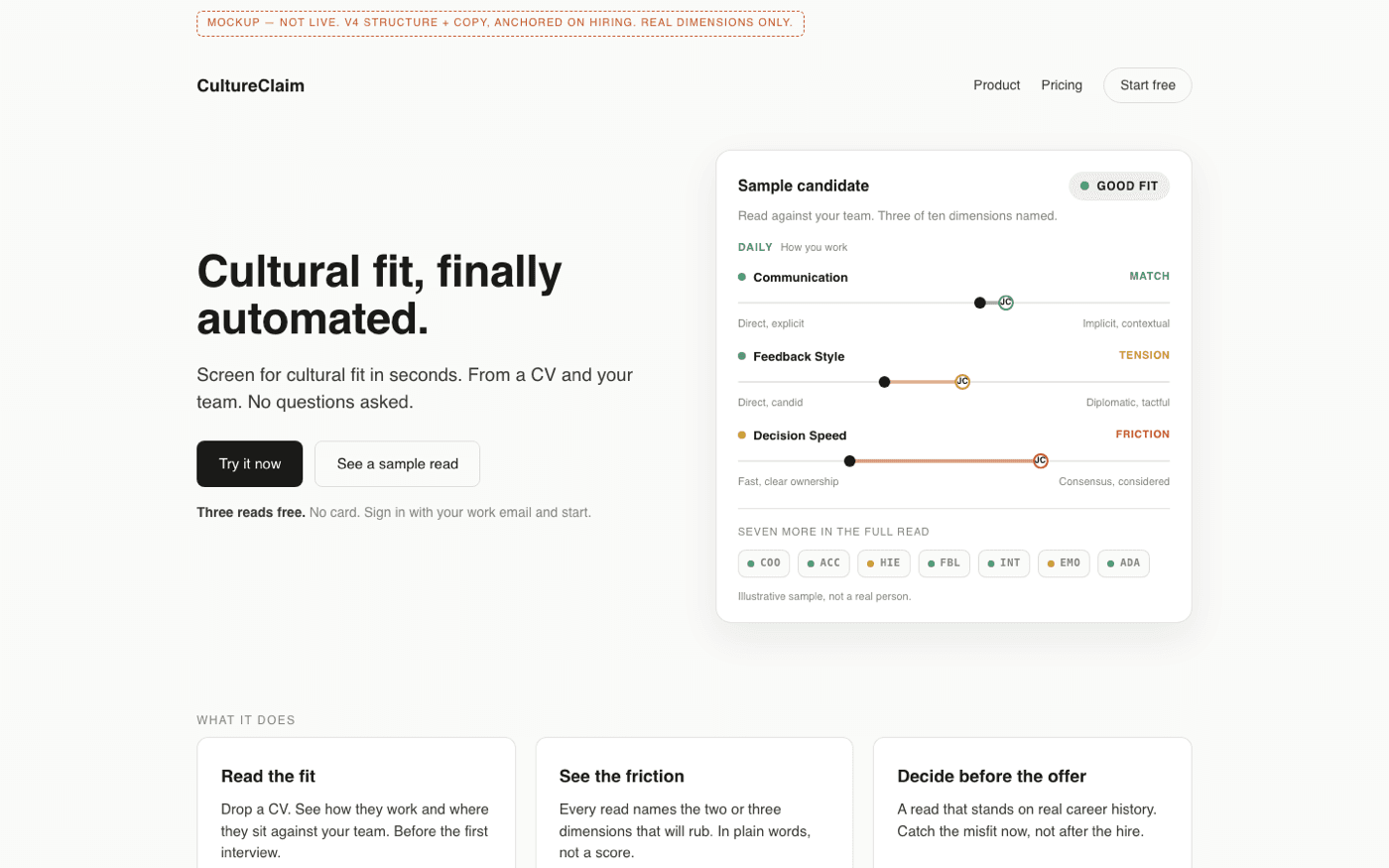This screenshot has height=868, width=1389.
Task: Click the Start free button
Action: click(x=1147, y=85)
